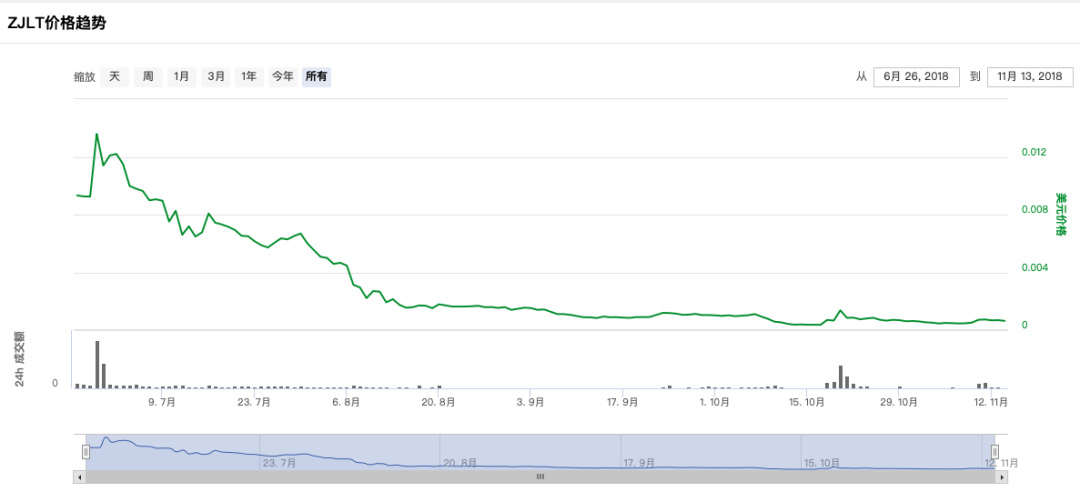The width and height of the screenshot is (1080, 492).
Task: Select the 周 zoom range
Action: pos(148,77)
